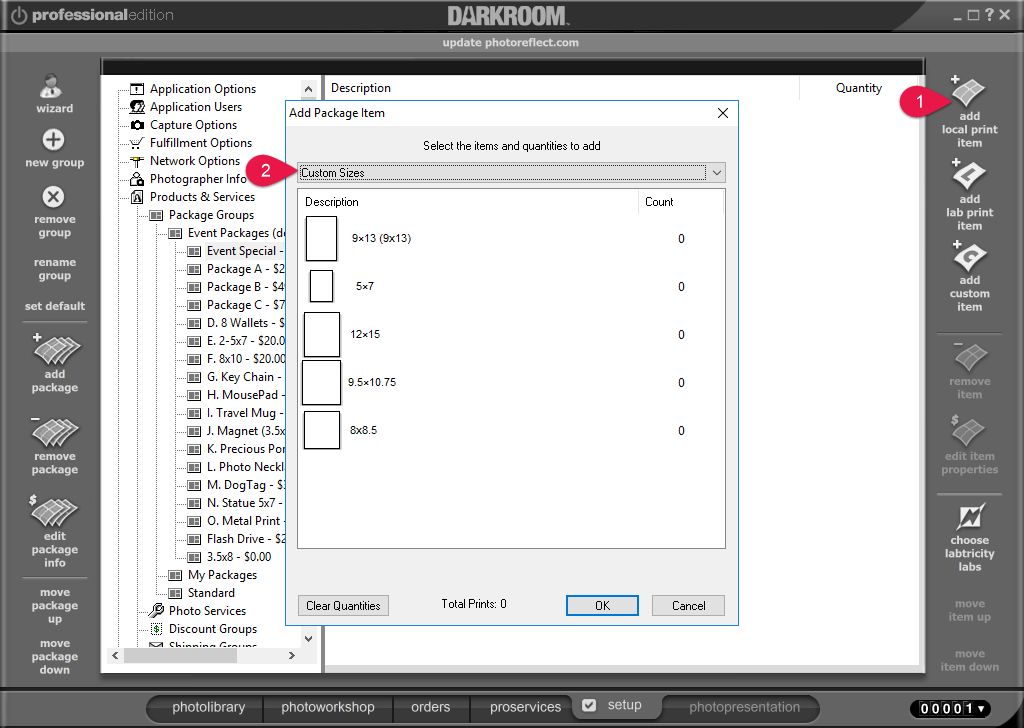The image size is (1024, 728).
Task: Select the 5x7 print thumbnail
Action: point(321,286)
